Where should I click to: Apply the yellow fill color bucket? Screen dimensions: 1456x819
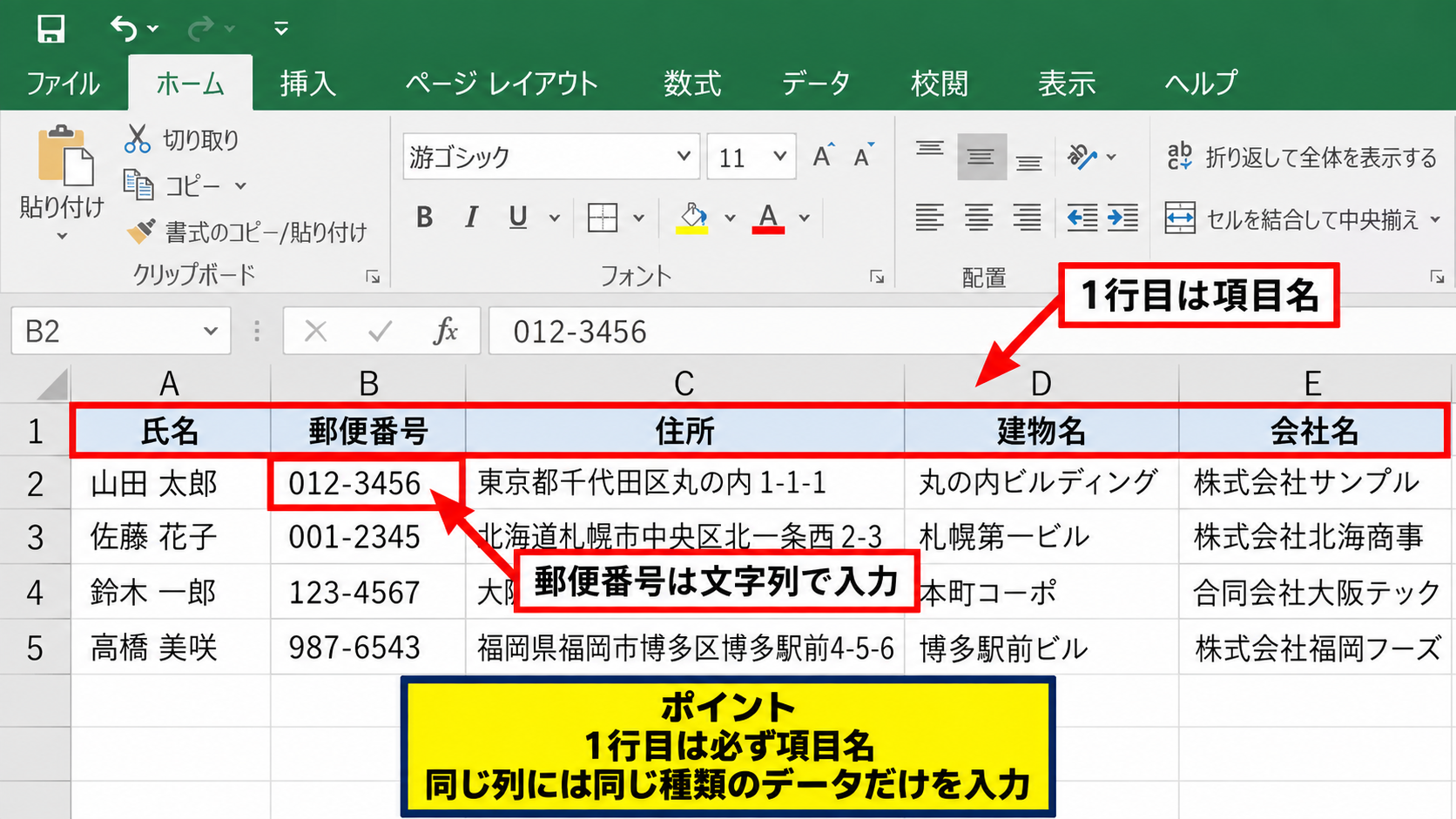[x=693, y=218]
